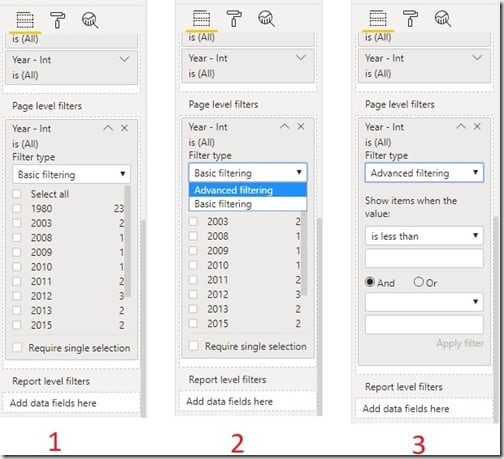Collapse Year - Int page filter in panel 2
The height and width of the screenshot is (459, 504).
[x=284, y=126]
